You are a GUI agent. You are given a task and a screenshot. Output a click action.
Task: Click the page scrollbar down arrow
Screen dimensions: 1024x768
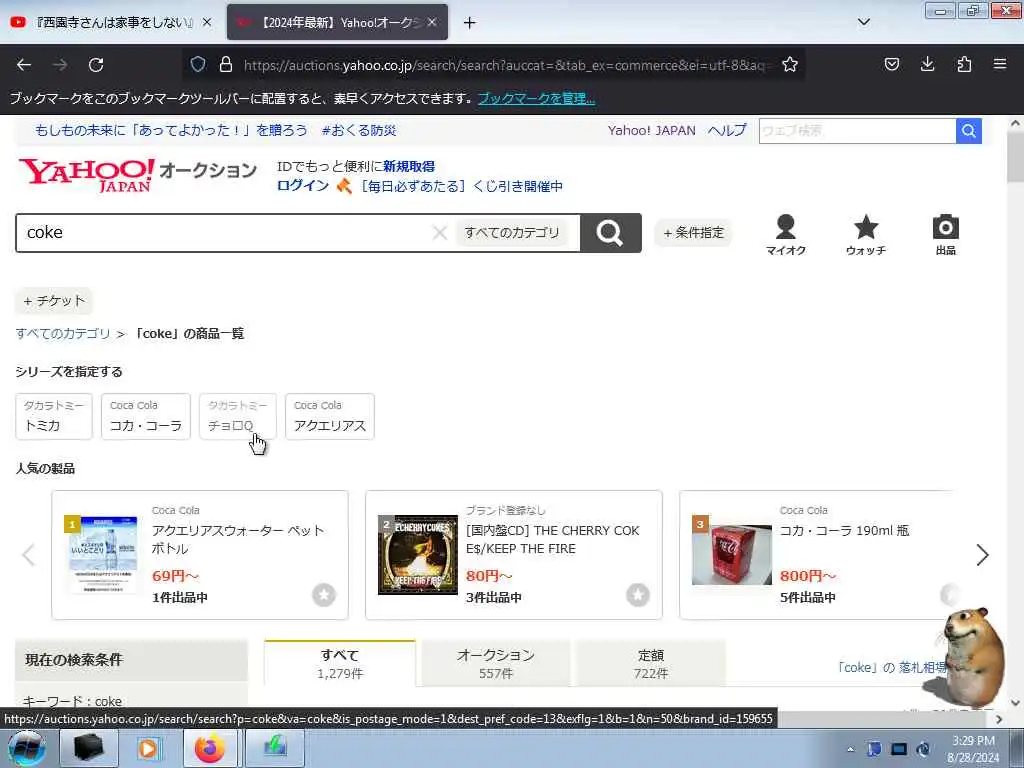point(1015,703)
